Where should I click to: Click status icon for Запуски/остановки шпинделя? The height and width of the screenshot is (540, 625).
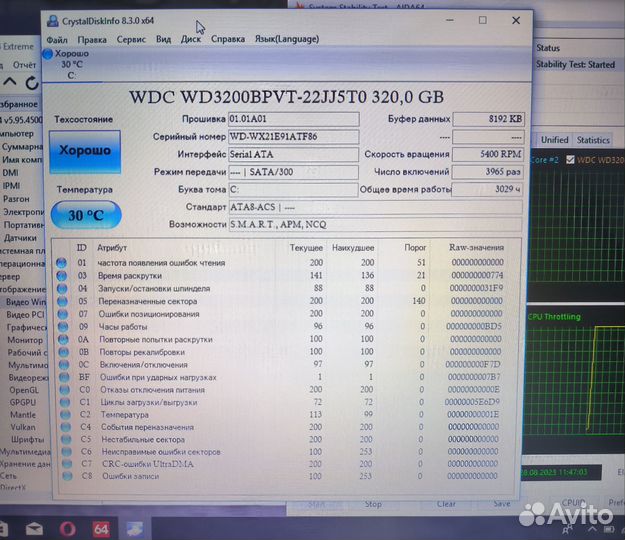point(61,289)
